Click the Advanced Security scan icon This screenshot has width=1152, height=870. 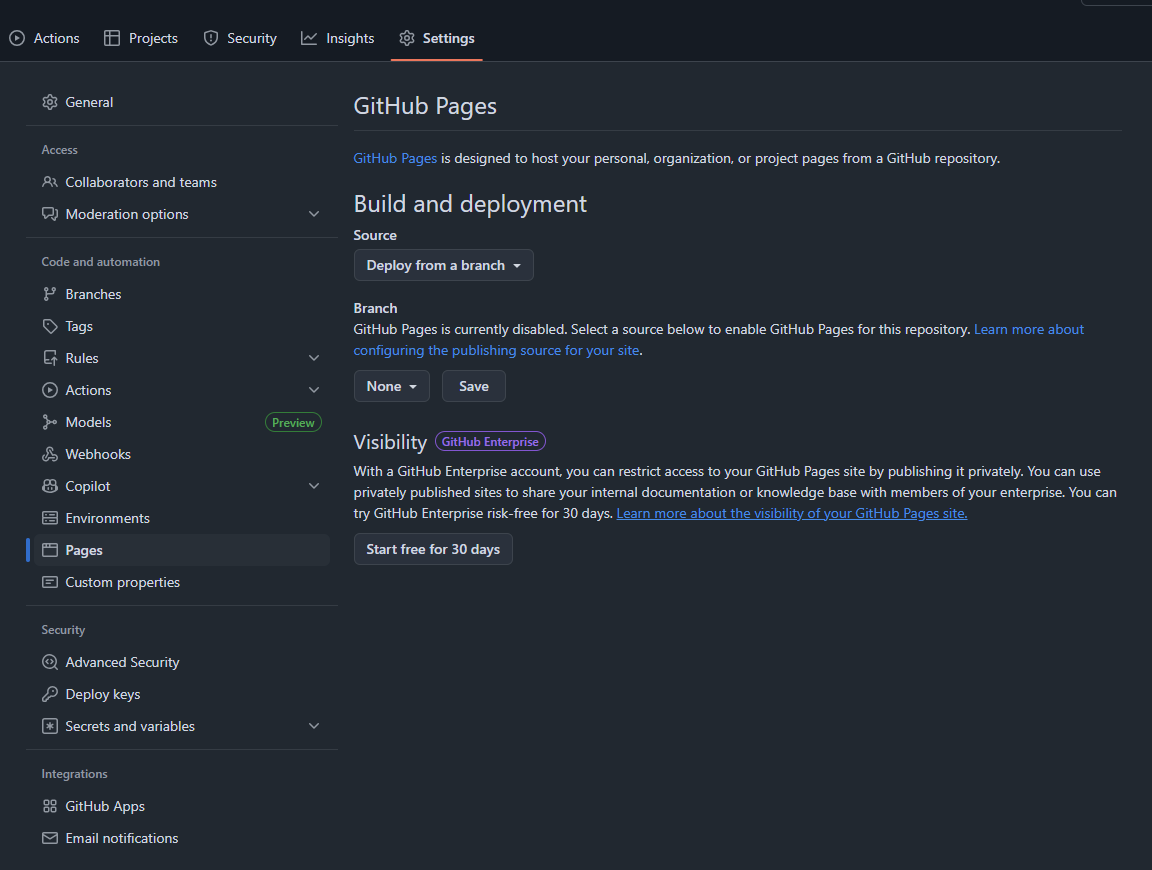pos(50,662)
